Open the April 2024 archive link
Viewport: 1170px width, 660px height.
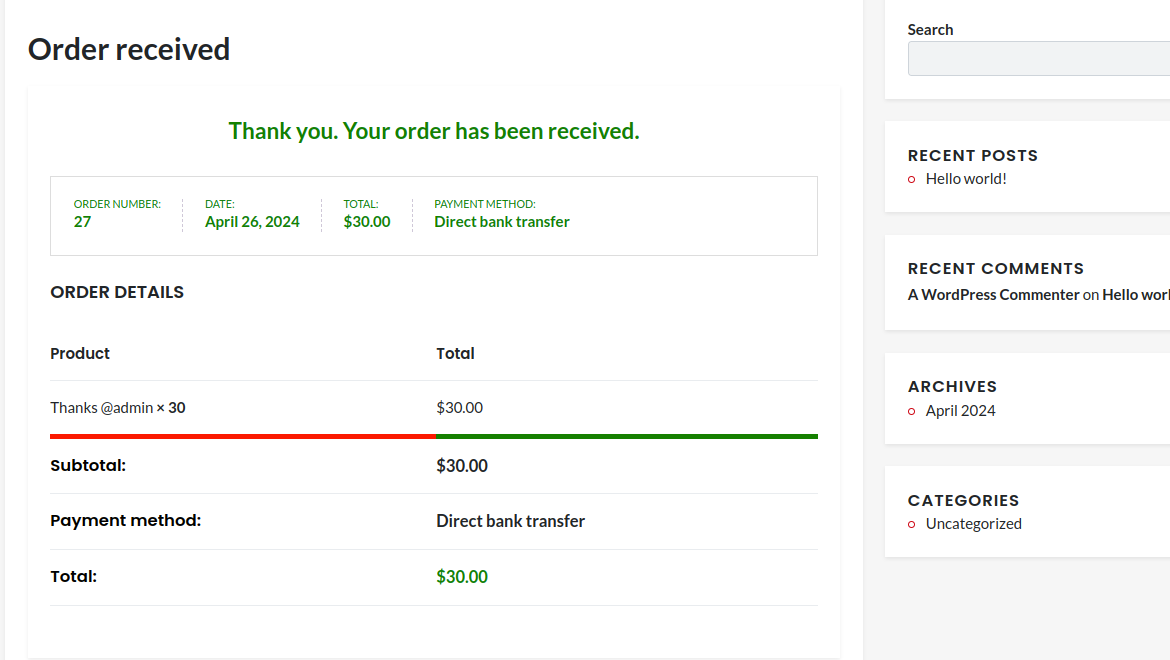pos(960,411)
